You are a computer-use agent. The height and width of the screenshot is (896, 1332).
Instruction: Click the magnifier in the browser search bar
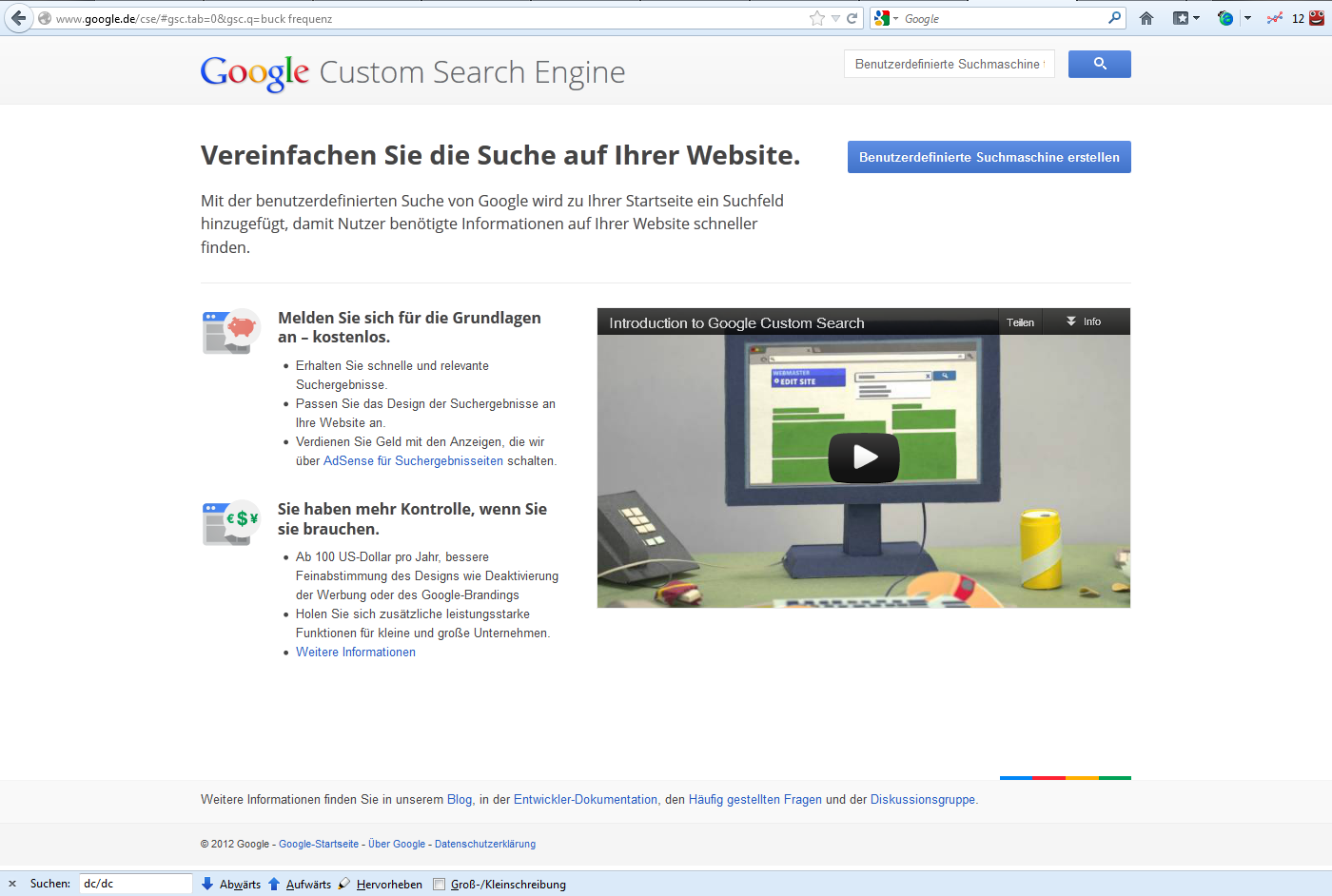point(1115,18)
